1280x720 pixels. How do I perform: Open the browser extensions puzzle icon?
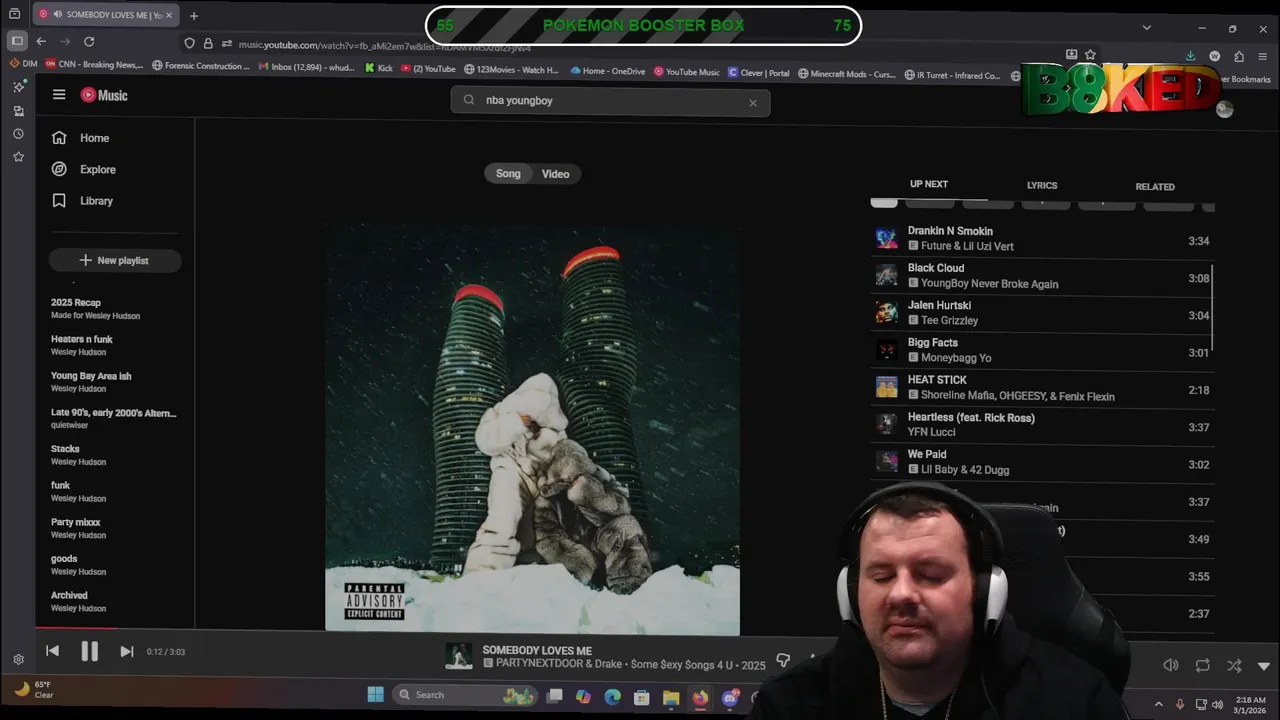coord(1239,56)
